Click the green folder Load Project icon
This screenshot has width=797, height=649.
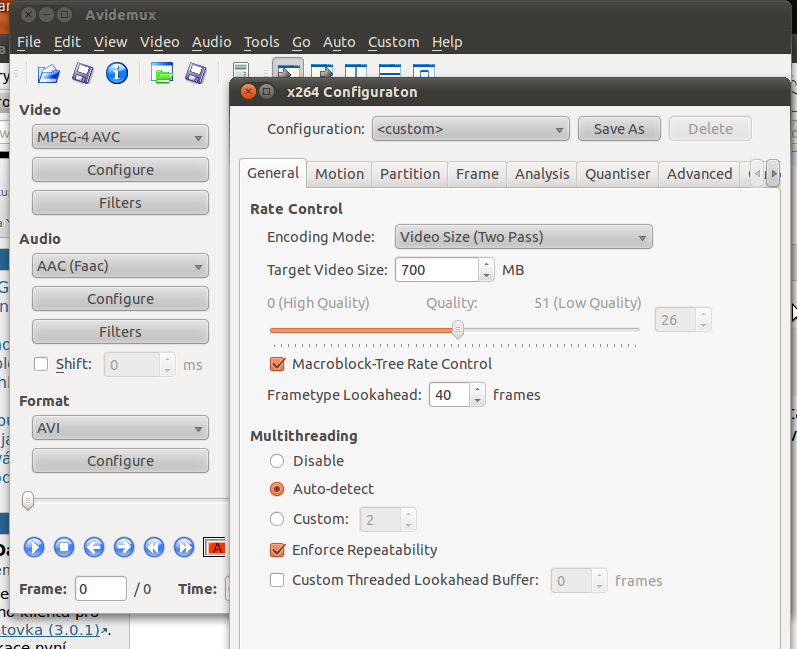[162, 73]
